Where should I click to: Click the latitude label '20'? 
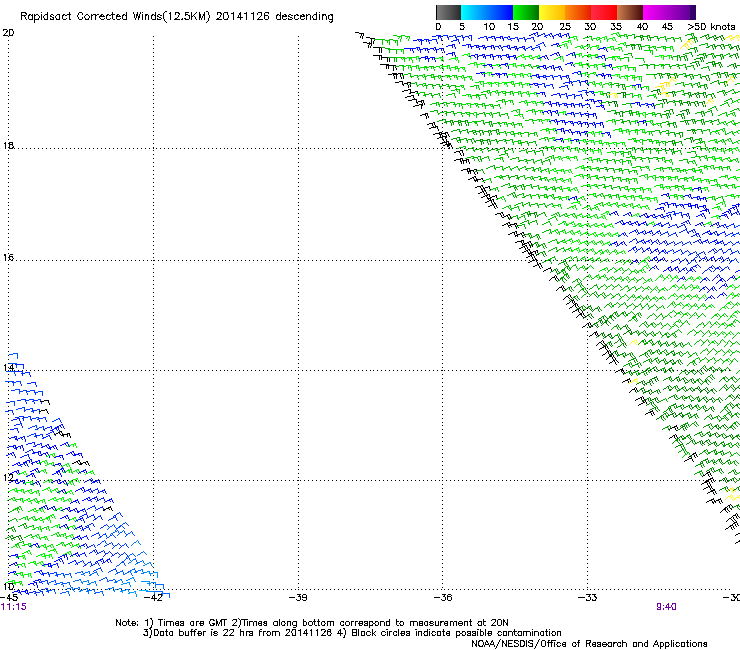click(x=8, y=33)
